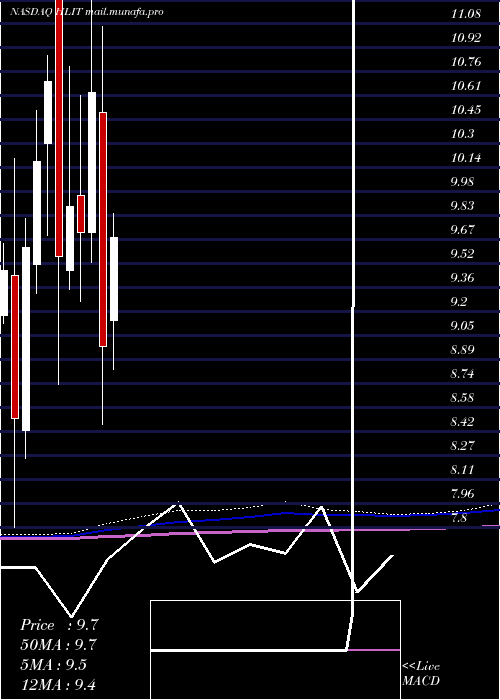Click the 8.58 price axis label
The image size is (500, 700).
(463, 398)
